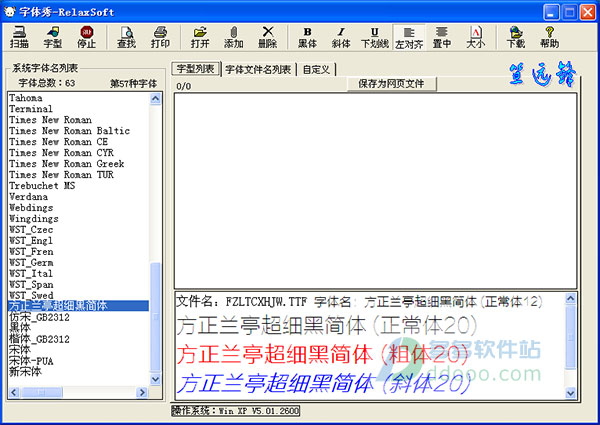Screen dimensions: 600x425
Task: Switch to the 字体文件名列表 tab
Action: tap(258, 70)
